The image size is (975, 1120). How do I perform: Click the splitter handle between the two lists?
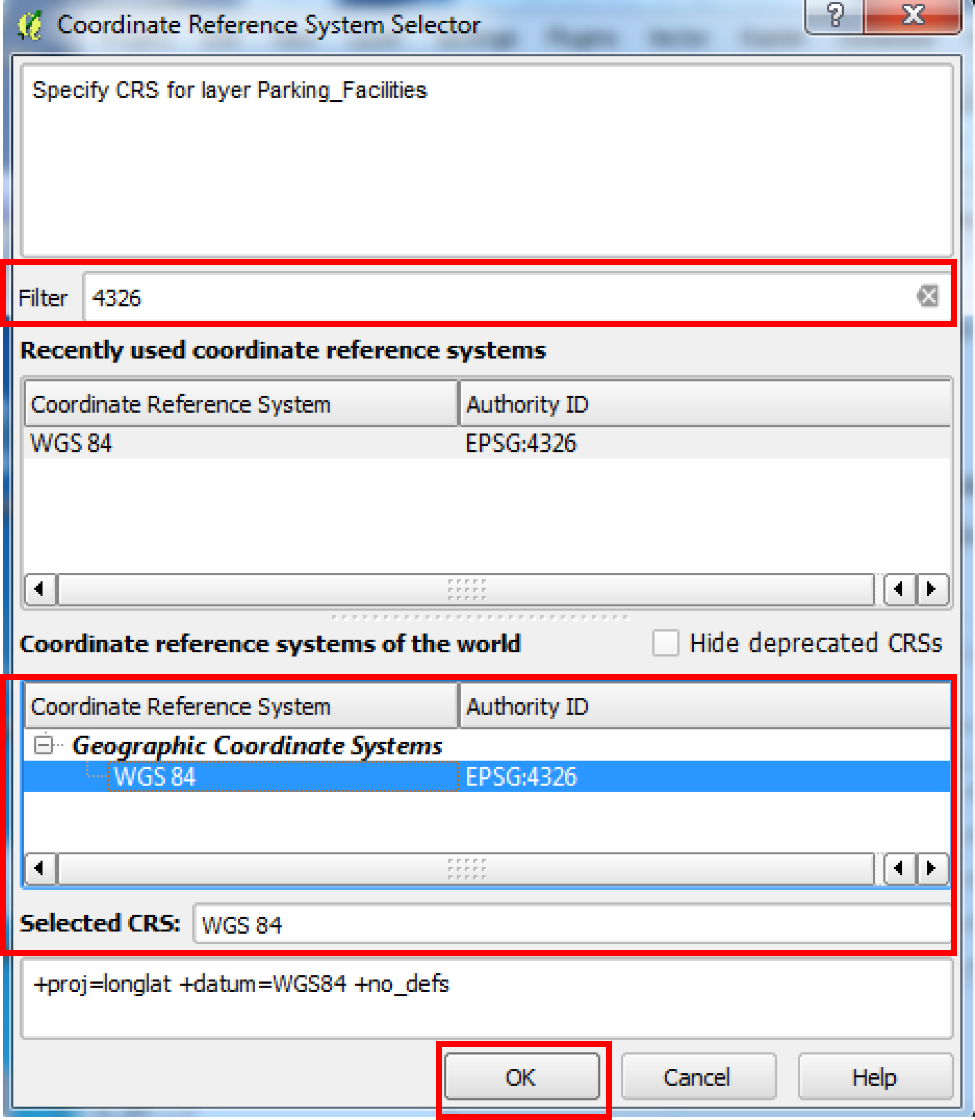[480, 617]
